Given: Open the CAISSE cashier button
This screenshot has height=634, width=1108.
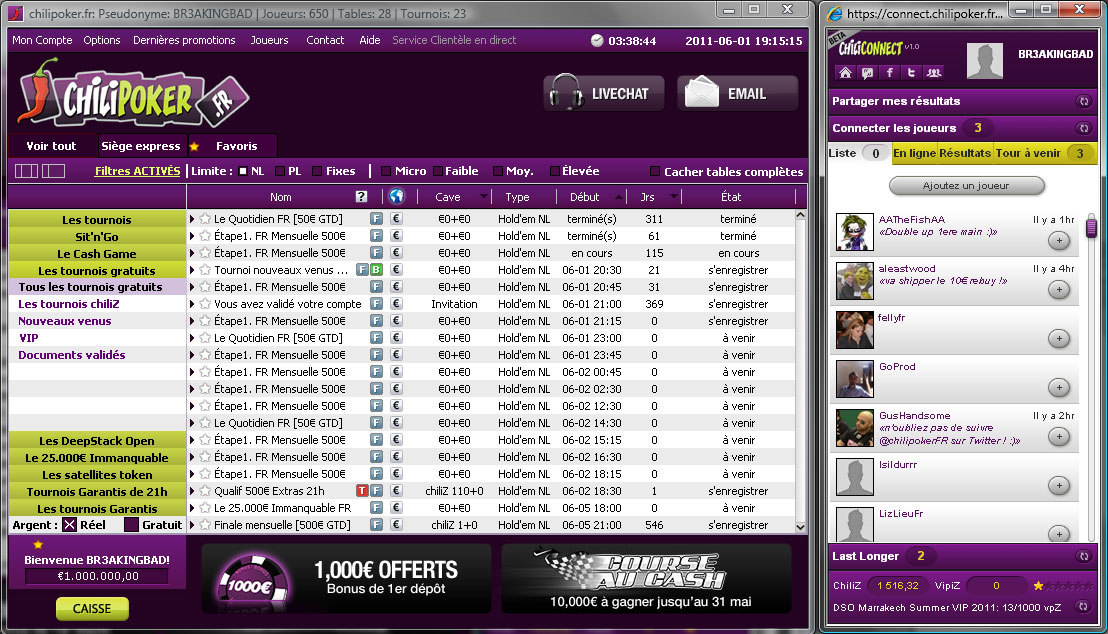Looking at the screenshot, I should [x=92, y=609].
